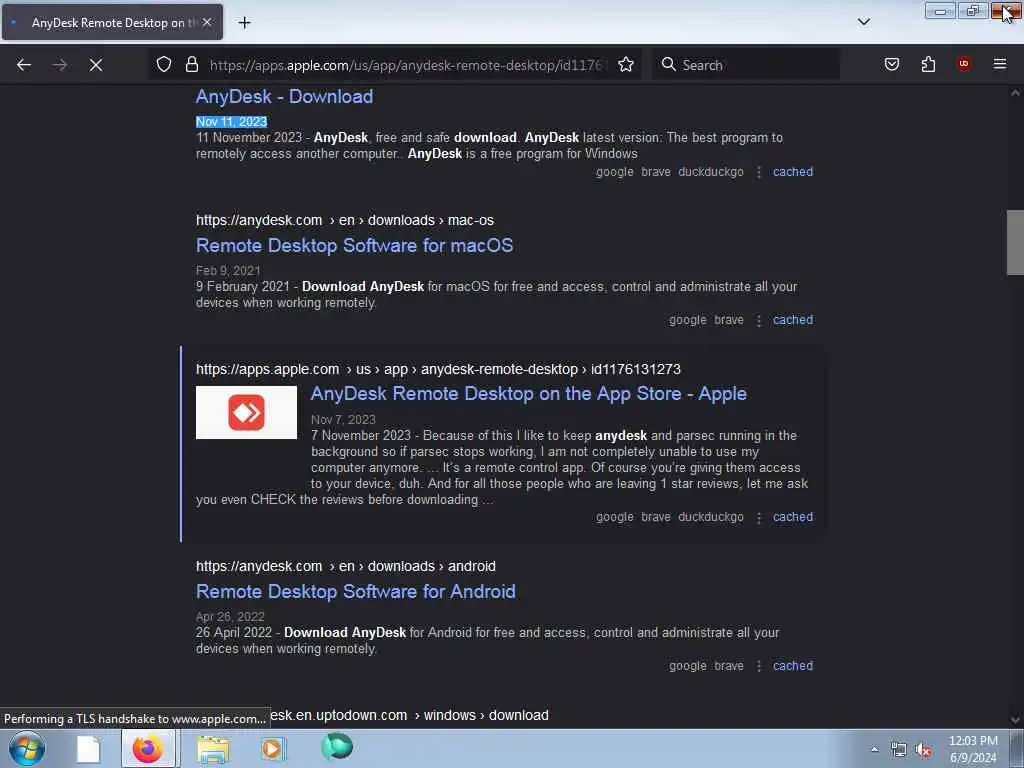Screen dimensions: 1024x768
Task: Click brave under the App Store result
Action: click(656, 517)
